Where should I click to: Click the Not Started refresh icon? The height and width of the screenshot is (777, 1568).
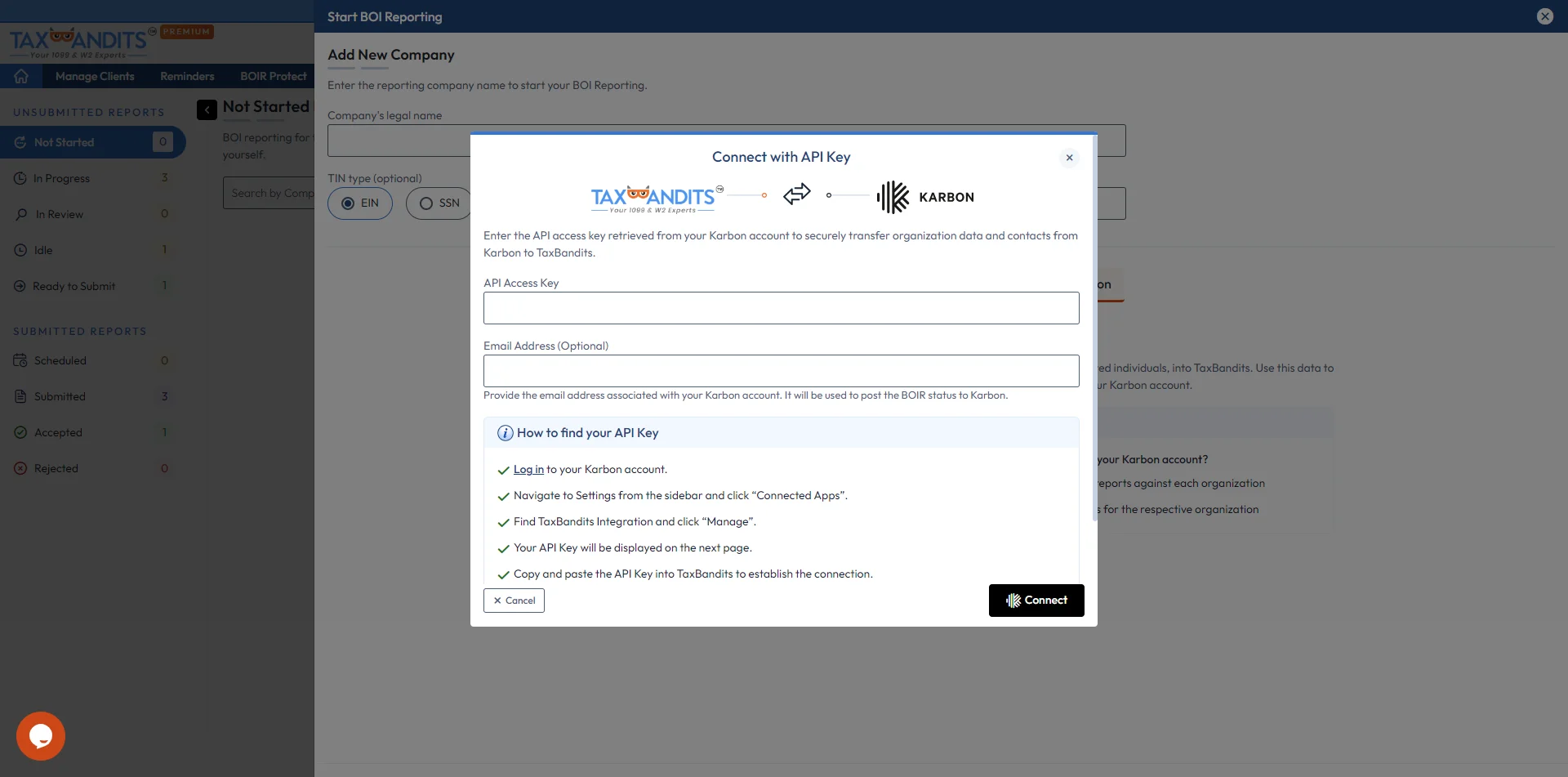coord(20,142)
